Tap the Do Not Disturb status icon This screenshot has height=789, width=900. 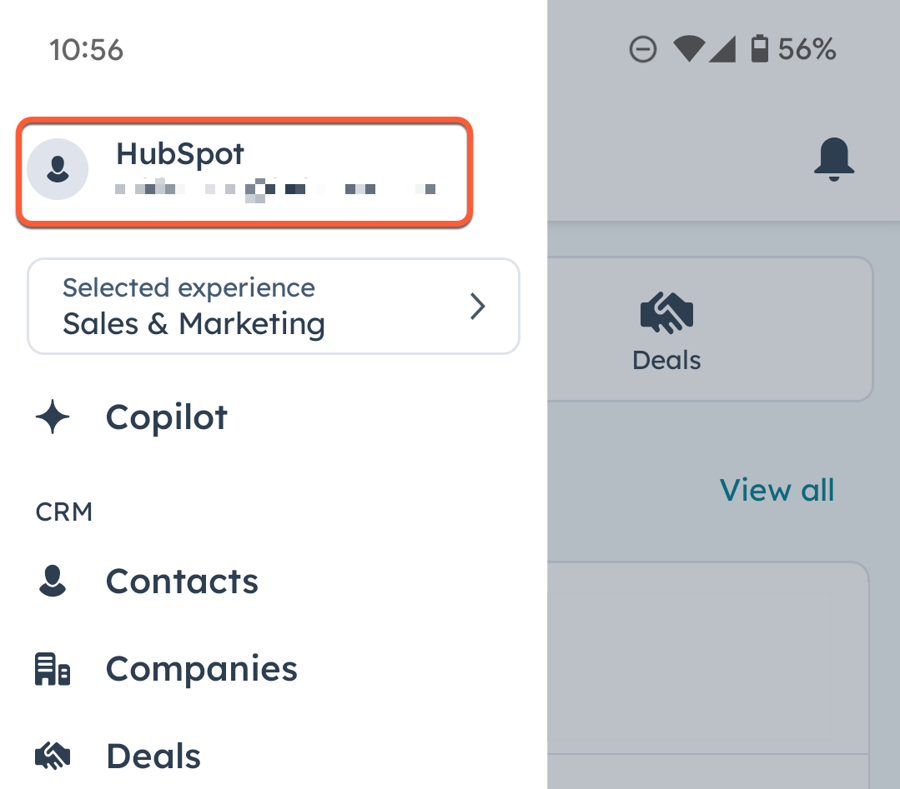pos(643,48)
